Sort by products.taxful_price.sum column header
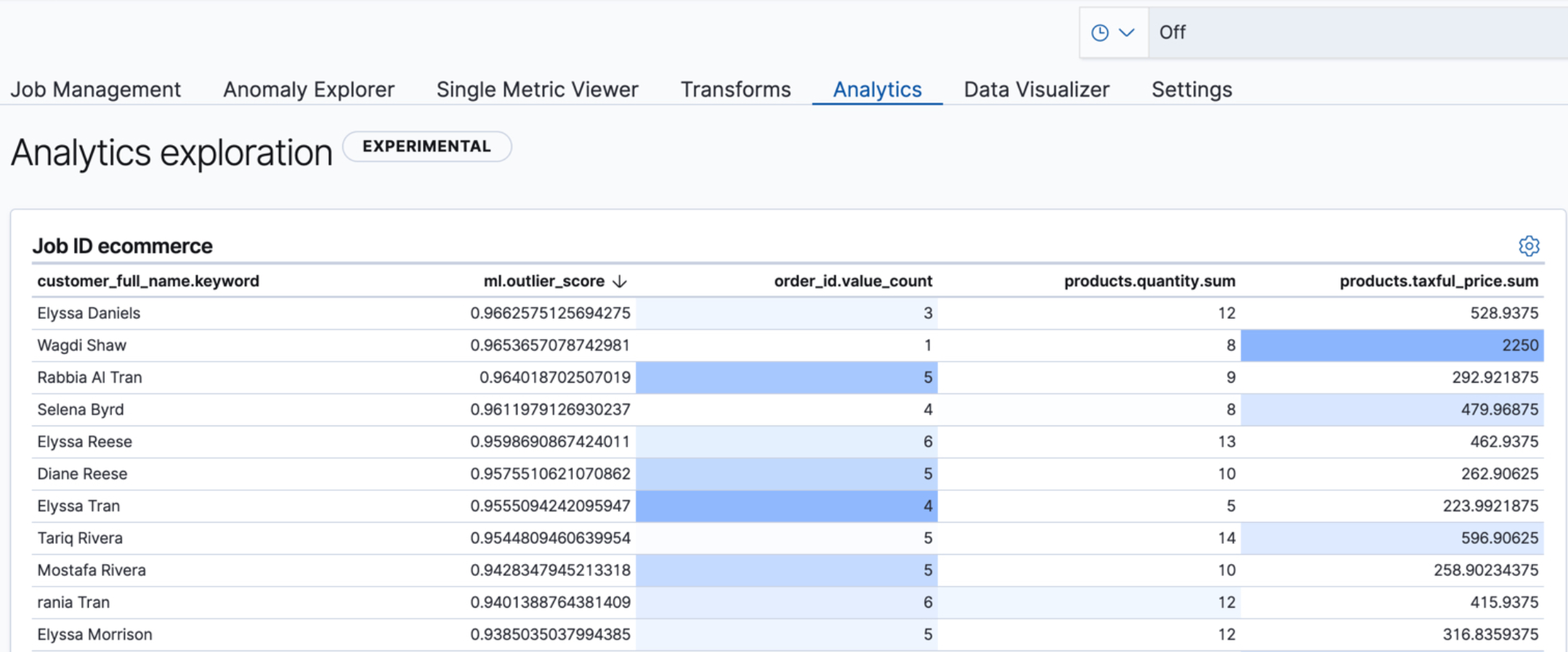 tap(1438, 281)
